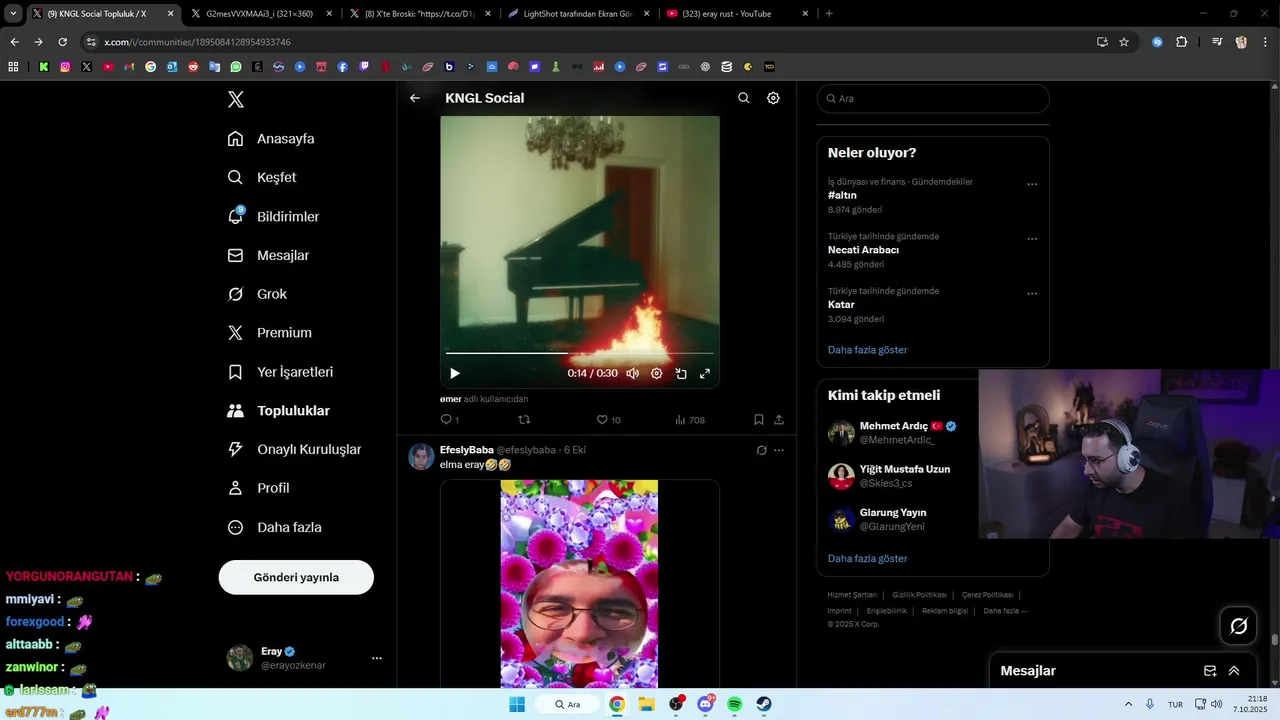Image resolution: width=1280 pixels, height=720 pixels.
Task: Open floating Grok button
Action: [1238, 626]
